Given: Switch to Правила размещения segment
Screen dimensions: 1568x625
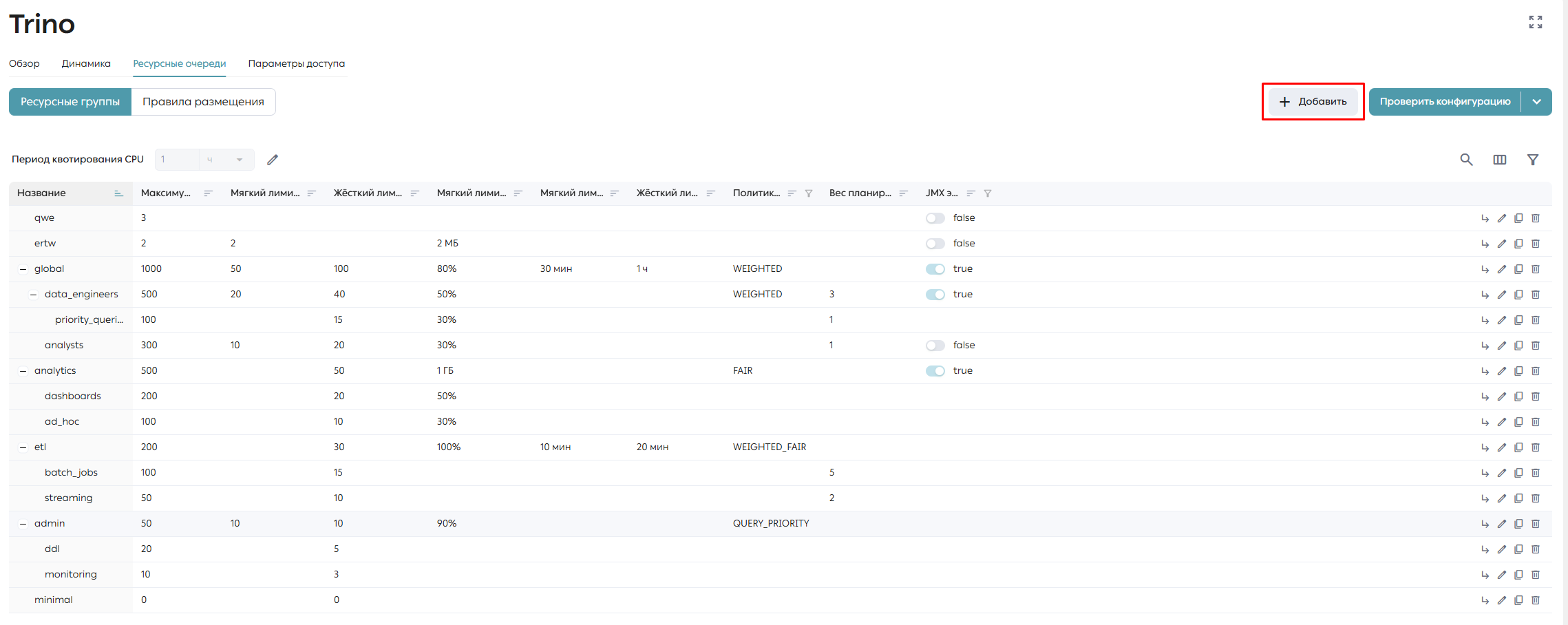Looking at the screenshot, I should click(x=203, y=102).
